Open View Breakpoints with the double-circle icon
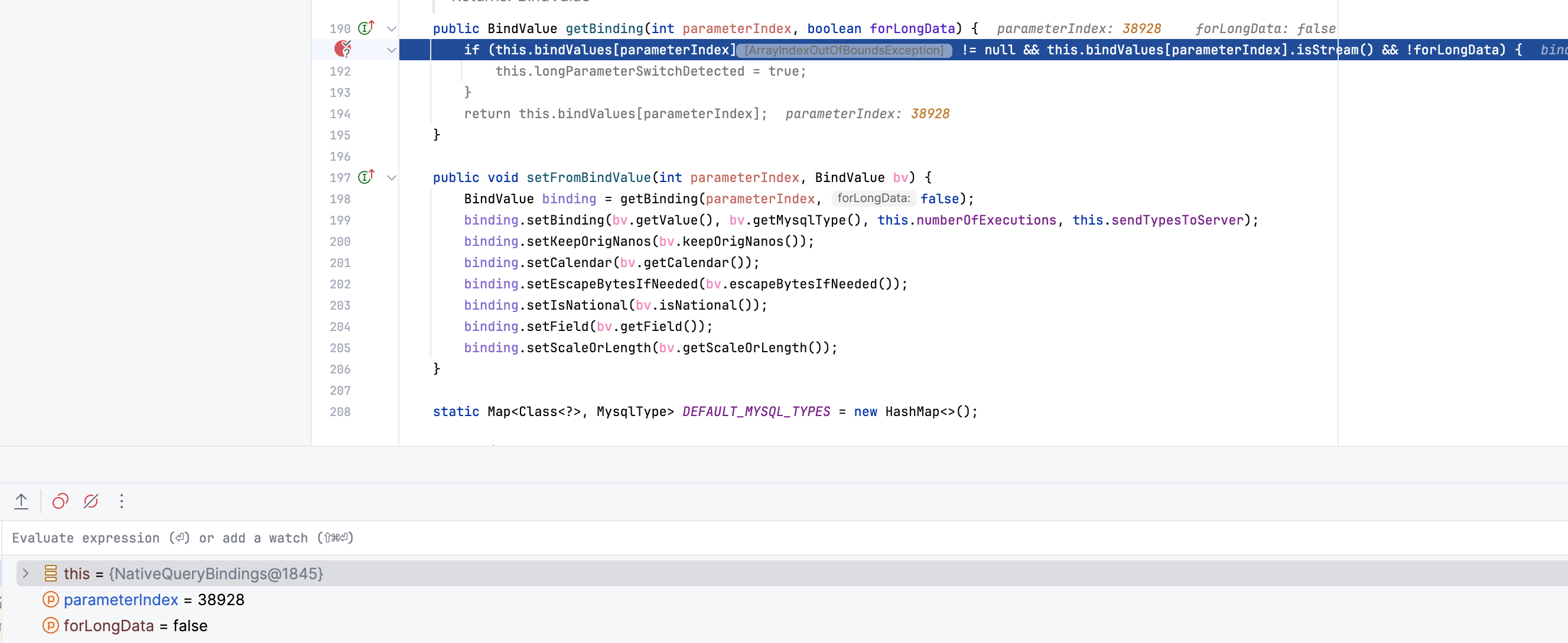1568x643 pixels. click(60, 501)
